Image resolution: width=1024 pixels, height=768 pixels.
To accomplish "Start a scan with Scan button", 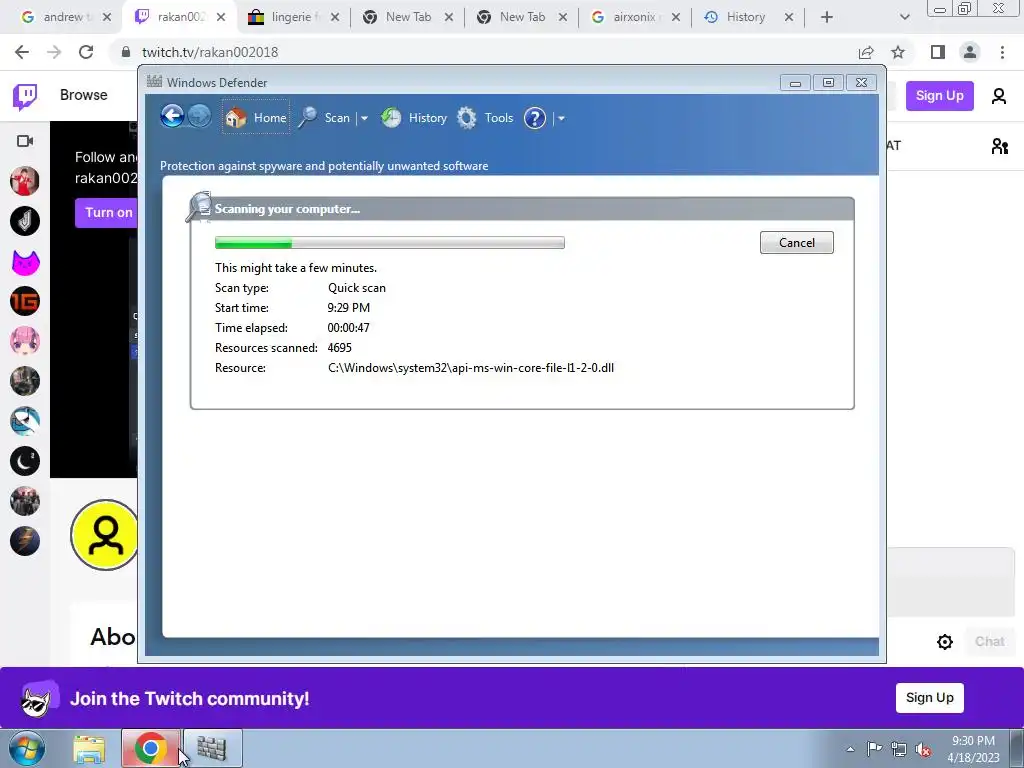I will pos(326,118).
